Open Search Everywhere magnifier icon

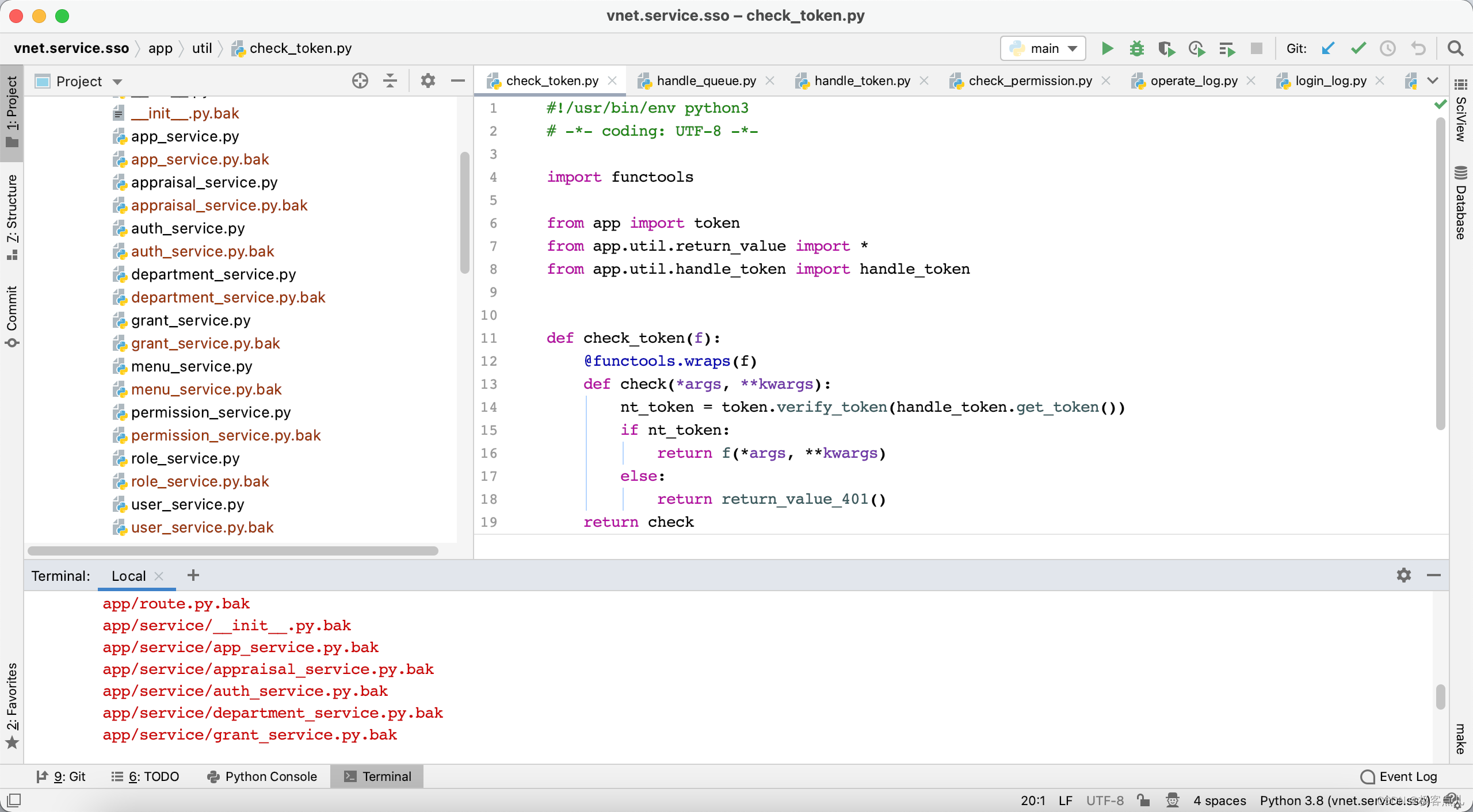pos(1455,48)
